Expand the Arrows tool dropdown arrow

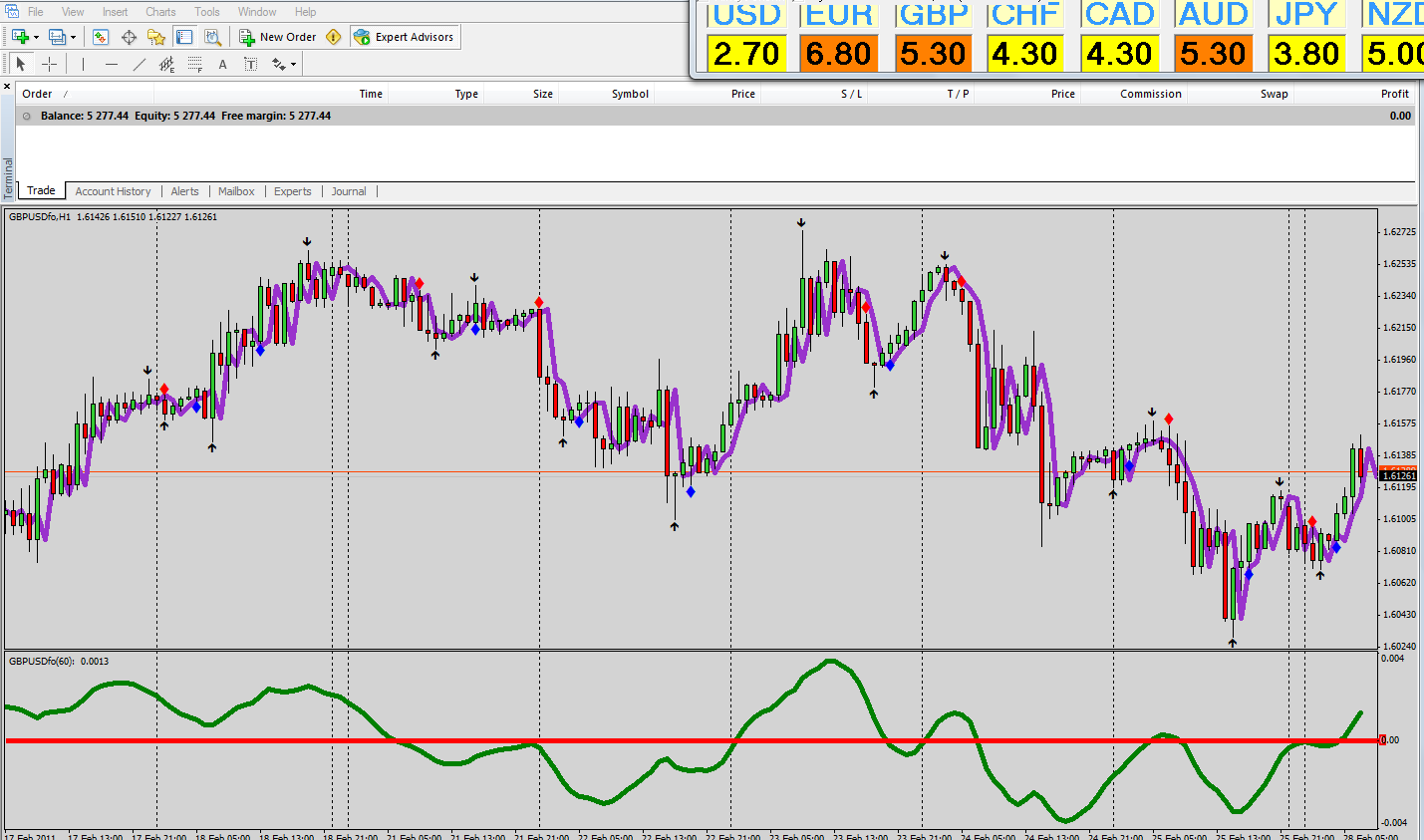point(293,65)
